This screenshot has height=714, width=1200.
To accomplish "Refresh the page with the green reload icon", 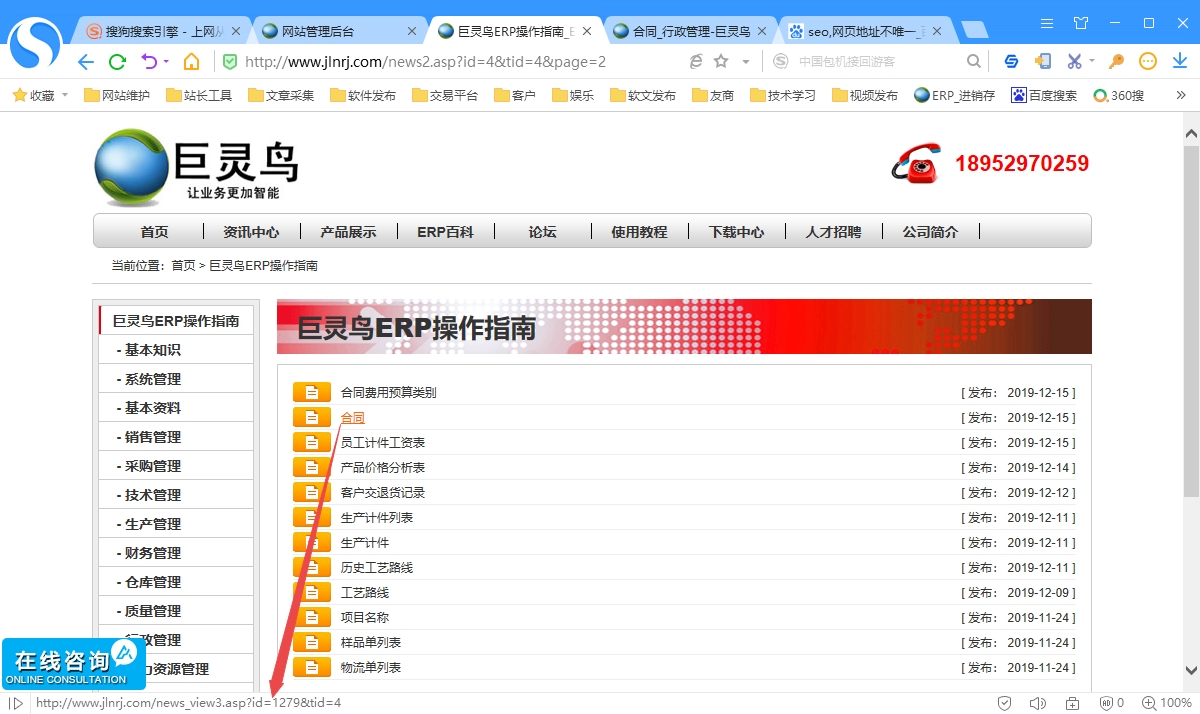I will point(117,62).
